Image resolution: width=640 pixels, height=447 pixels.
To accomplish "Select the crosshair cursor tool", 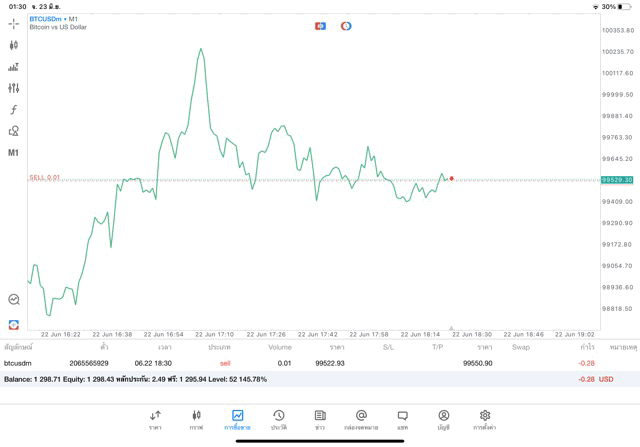I will point(14,23).
